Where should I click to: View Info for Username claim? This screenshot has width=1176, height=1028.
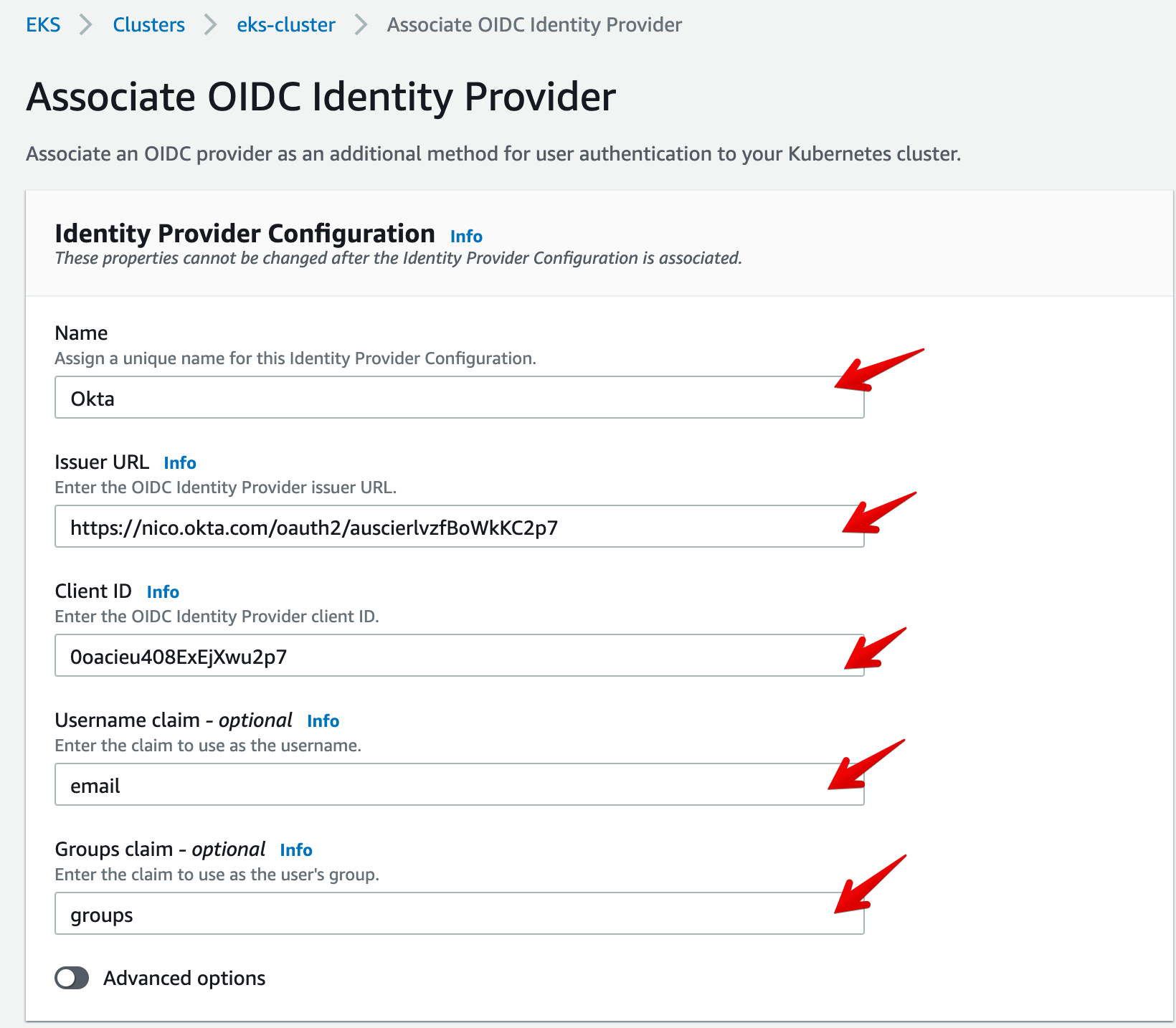pyautogui.click(x=323, y=721)
